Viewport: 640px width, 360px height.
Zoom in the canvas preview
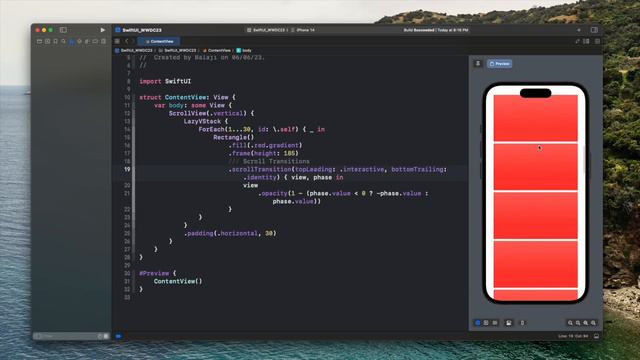coord(593,323)
